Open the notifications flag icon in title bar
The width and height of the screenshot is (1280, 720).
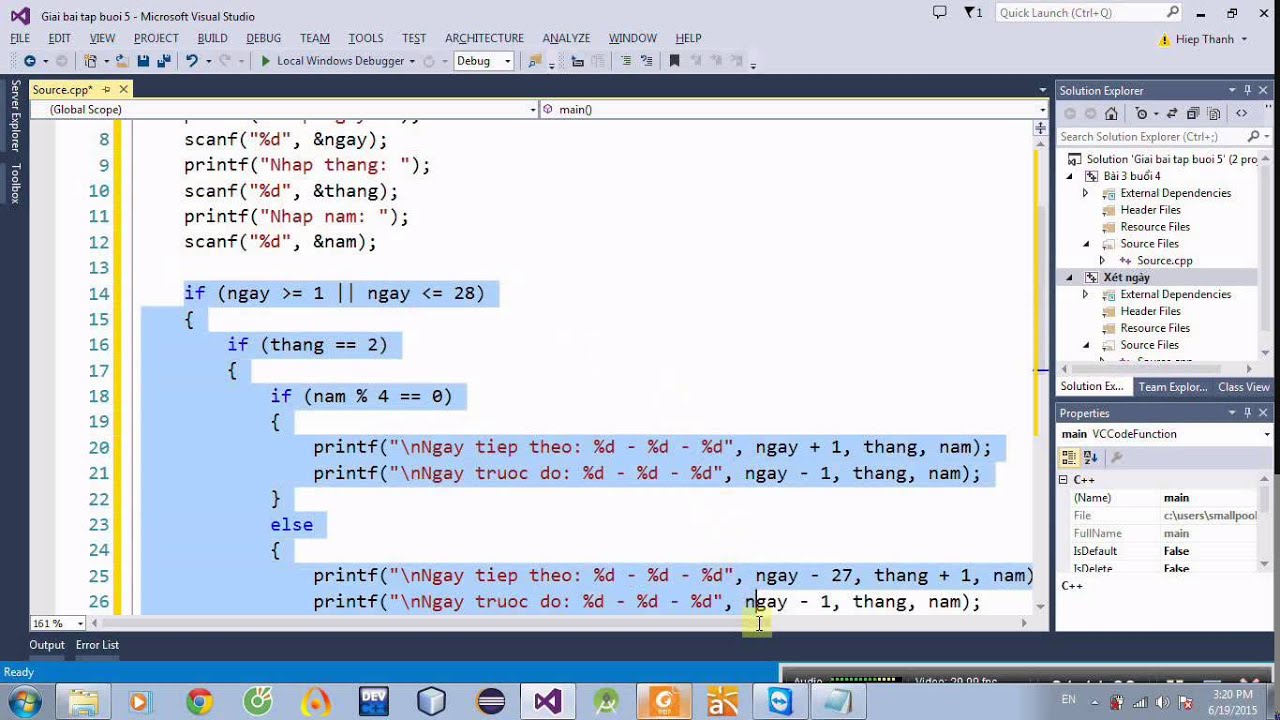pos(973,13)
